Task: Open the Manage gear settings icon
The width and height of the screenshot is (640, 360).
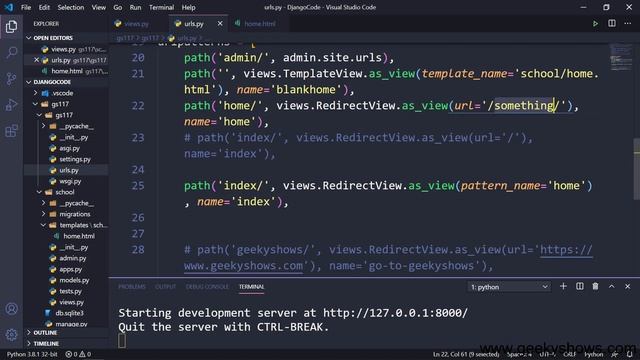Action: click(x=11, y=335)
